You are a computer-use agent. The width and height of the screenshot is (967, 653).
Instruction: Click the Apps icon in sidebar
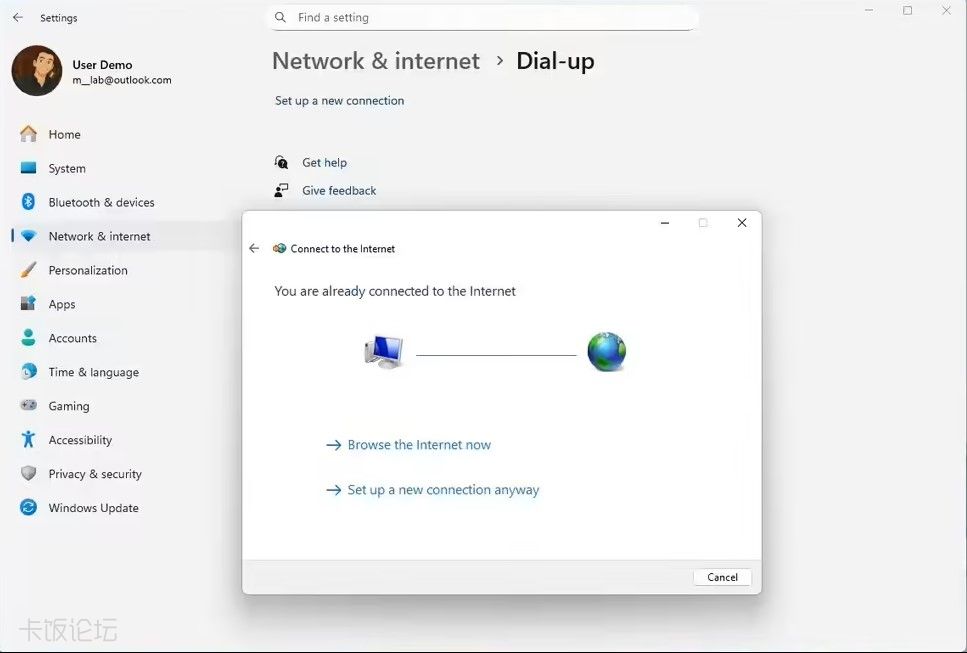coord(28,303)
